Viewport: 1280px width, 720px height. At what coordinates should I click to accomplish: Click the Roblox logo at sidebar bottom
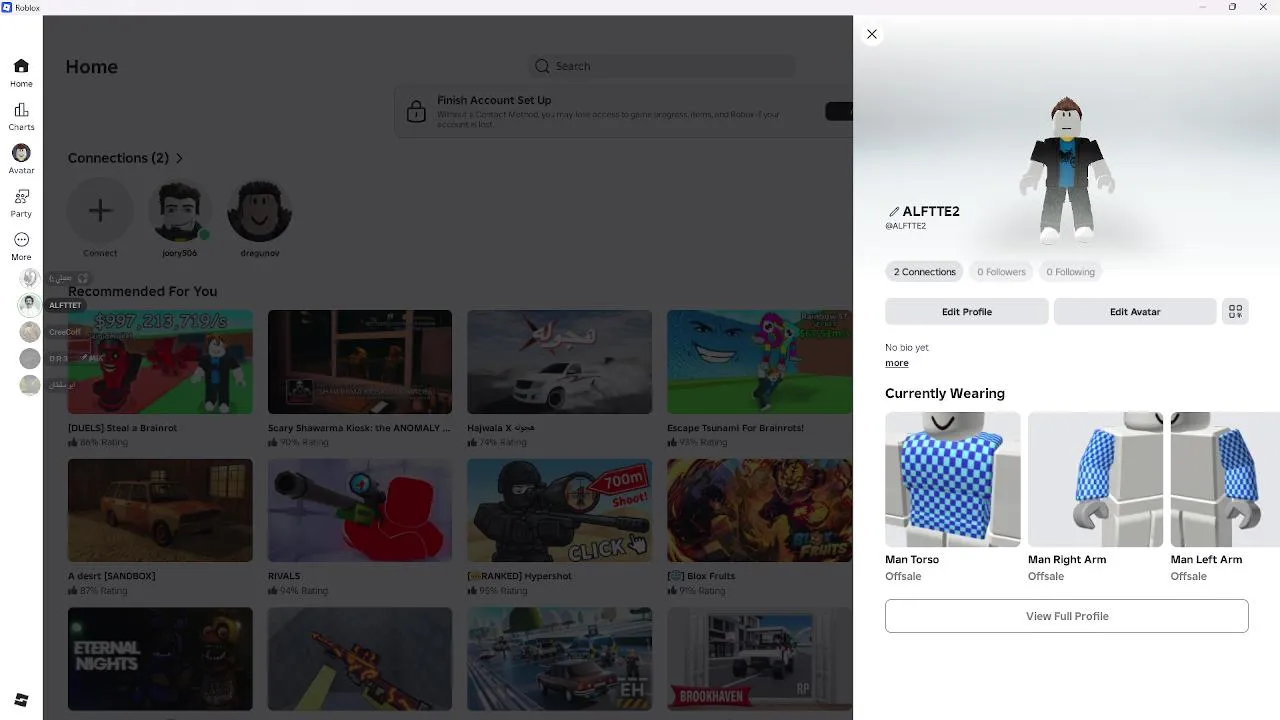coord(21,700)
